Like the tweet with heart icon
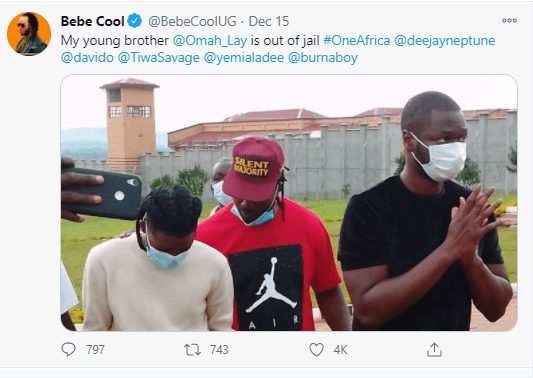The height and width of the screenshot is (378, 533). tap(316, 349)
